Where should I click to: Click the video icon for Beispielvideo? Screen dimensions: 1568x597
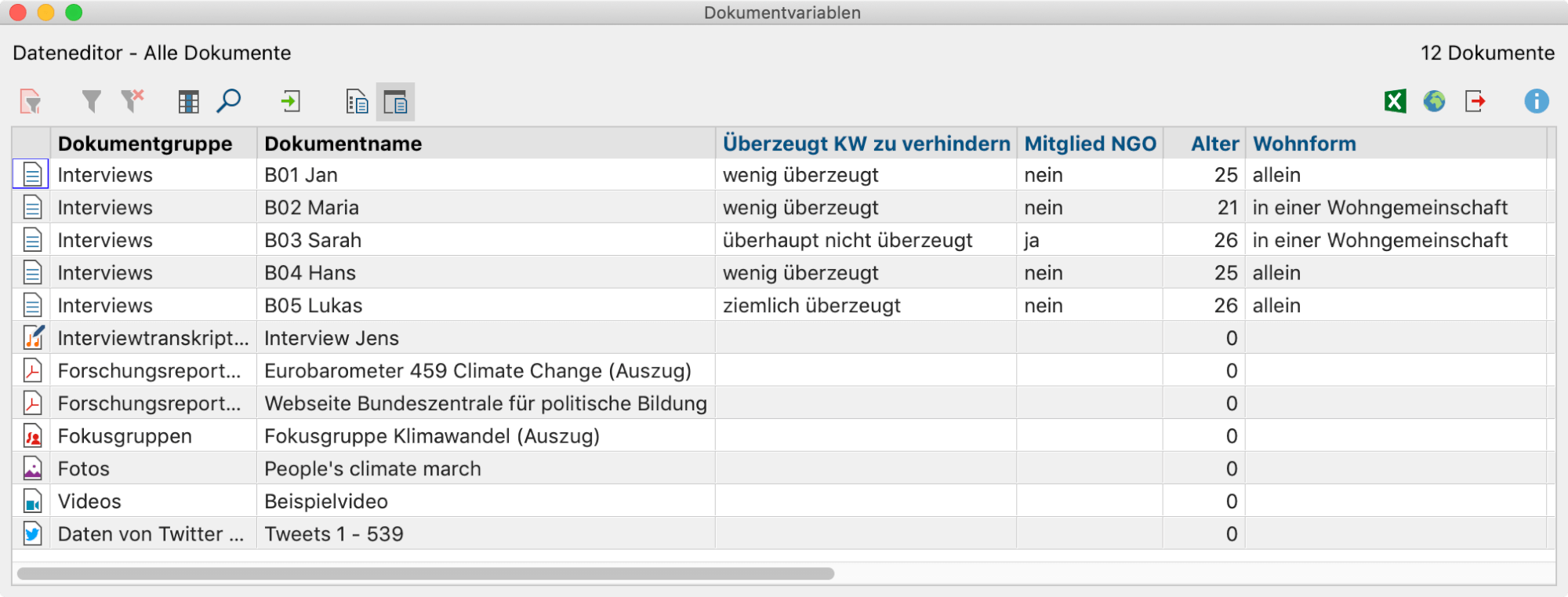pos(32,501)
